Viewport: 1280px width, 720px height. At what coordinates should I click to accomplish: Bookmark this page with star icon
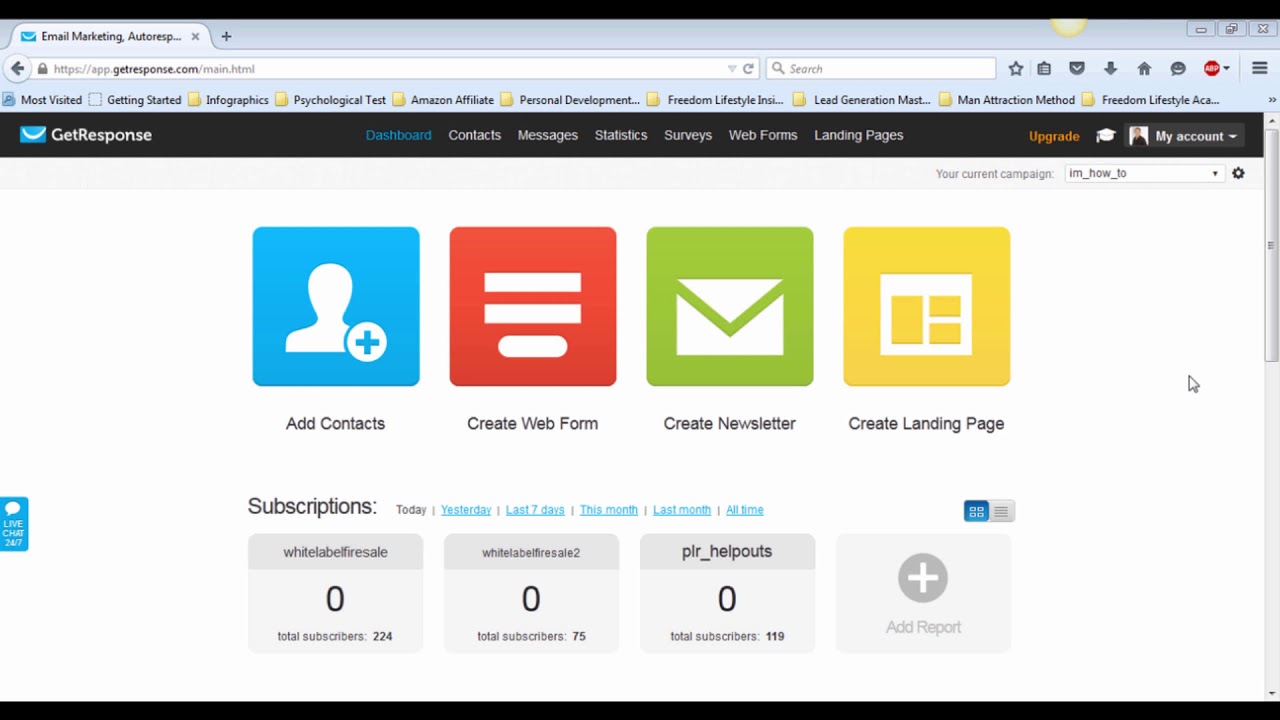point(1016,69)
